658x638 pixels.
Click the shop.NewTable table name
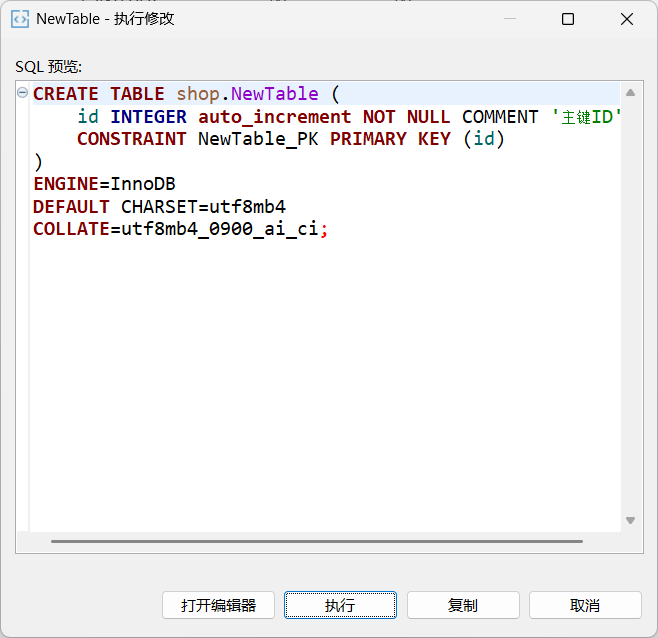pyautogui.click(x=247, y=94)
